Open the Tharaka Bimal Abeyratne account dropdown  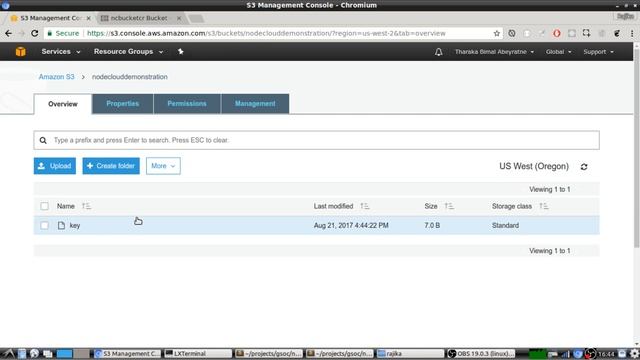tap(494, 52)
